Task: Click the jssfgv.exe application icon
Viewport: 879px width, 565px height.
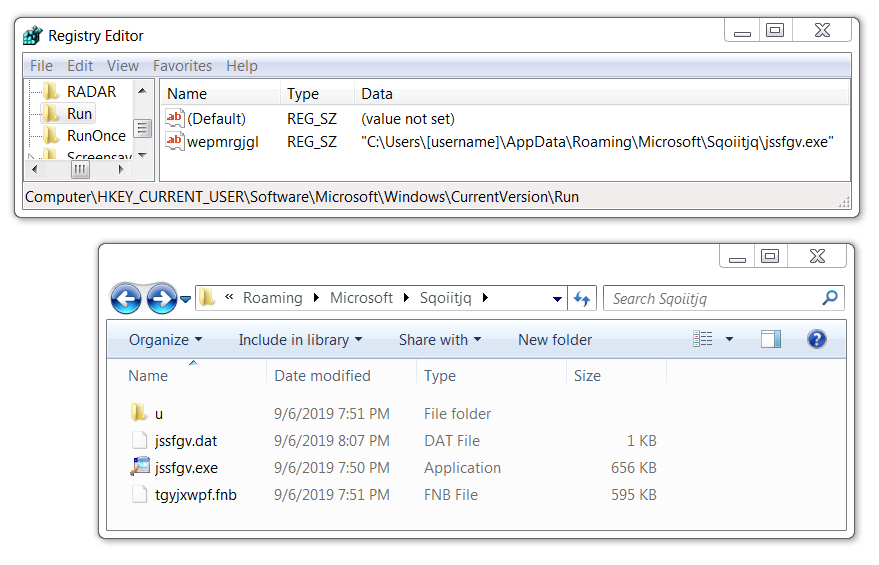Action: pos(140,466)
